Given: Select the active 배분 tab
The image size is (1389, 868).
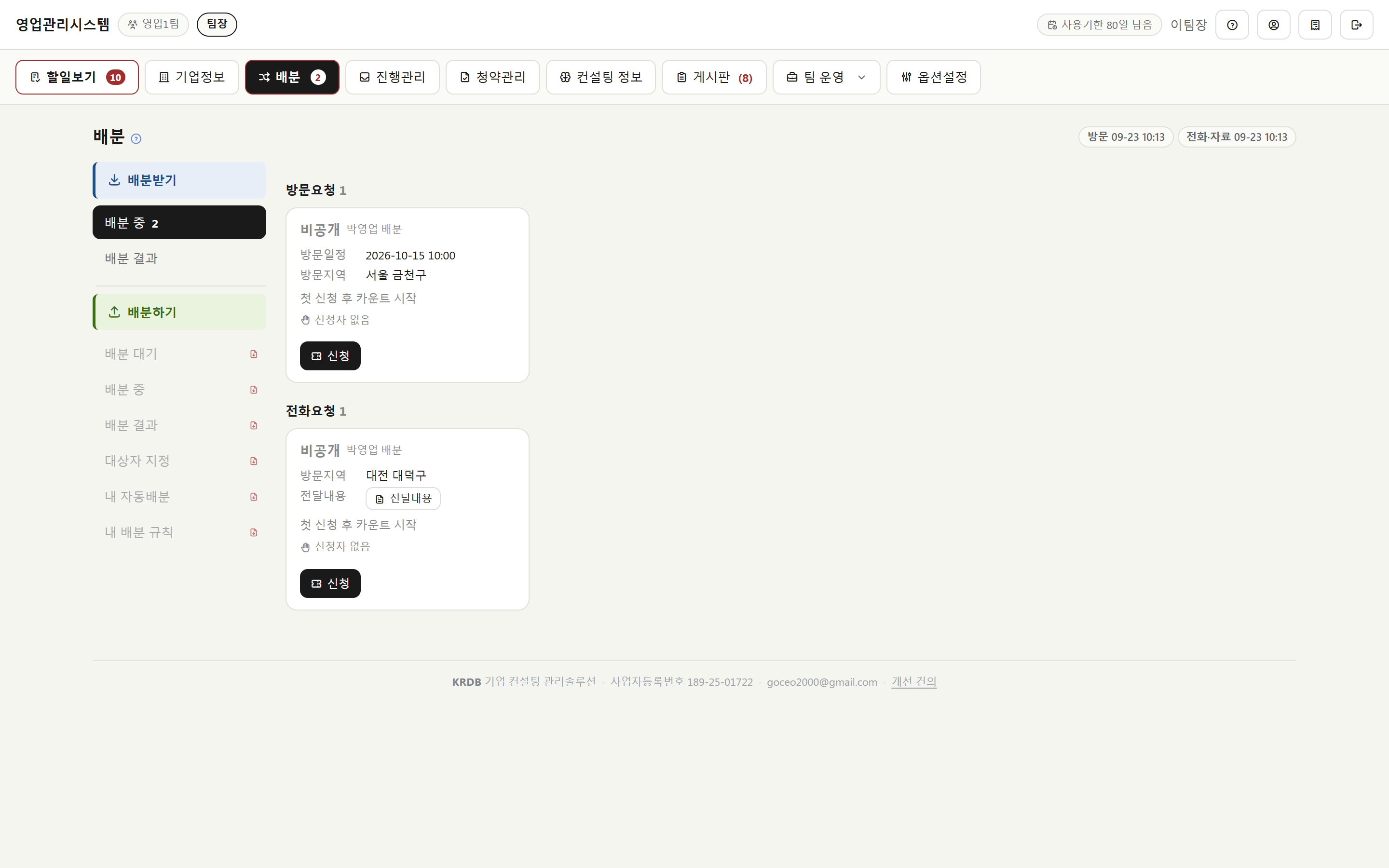Looking at the screenshot, I should 292,77.
